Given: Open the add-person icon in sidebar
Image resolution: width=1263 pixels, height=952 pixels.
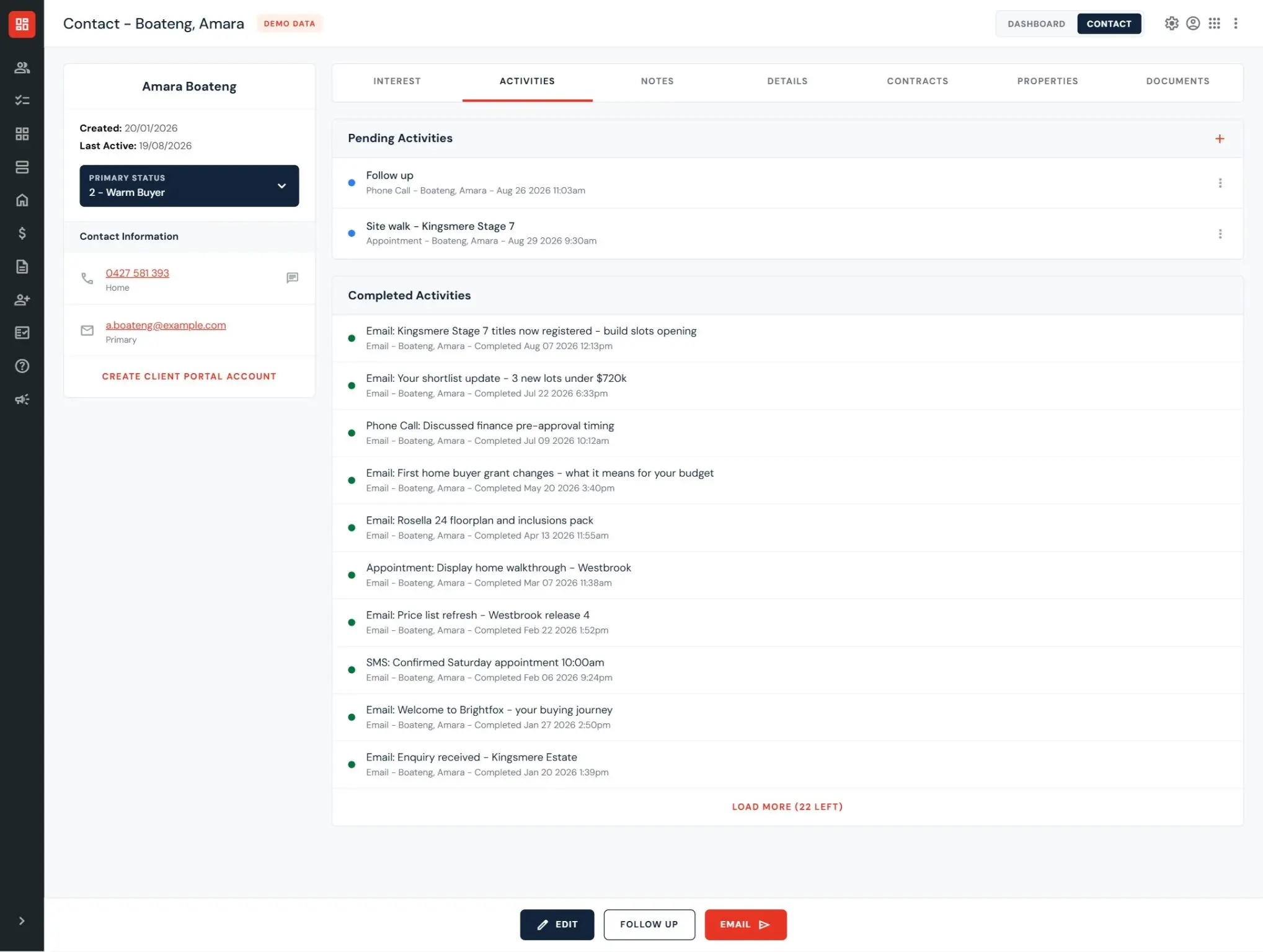Looking at the screenshot, I should tap(22, 300).
